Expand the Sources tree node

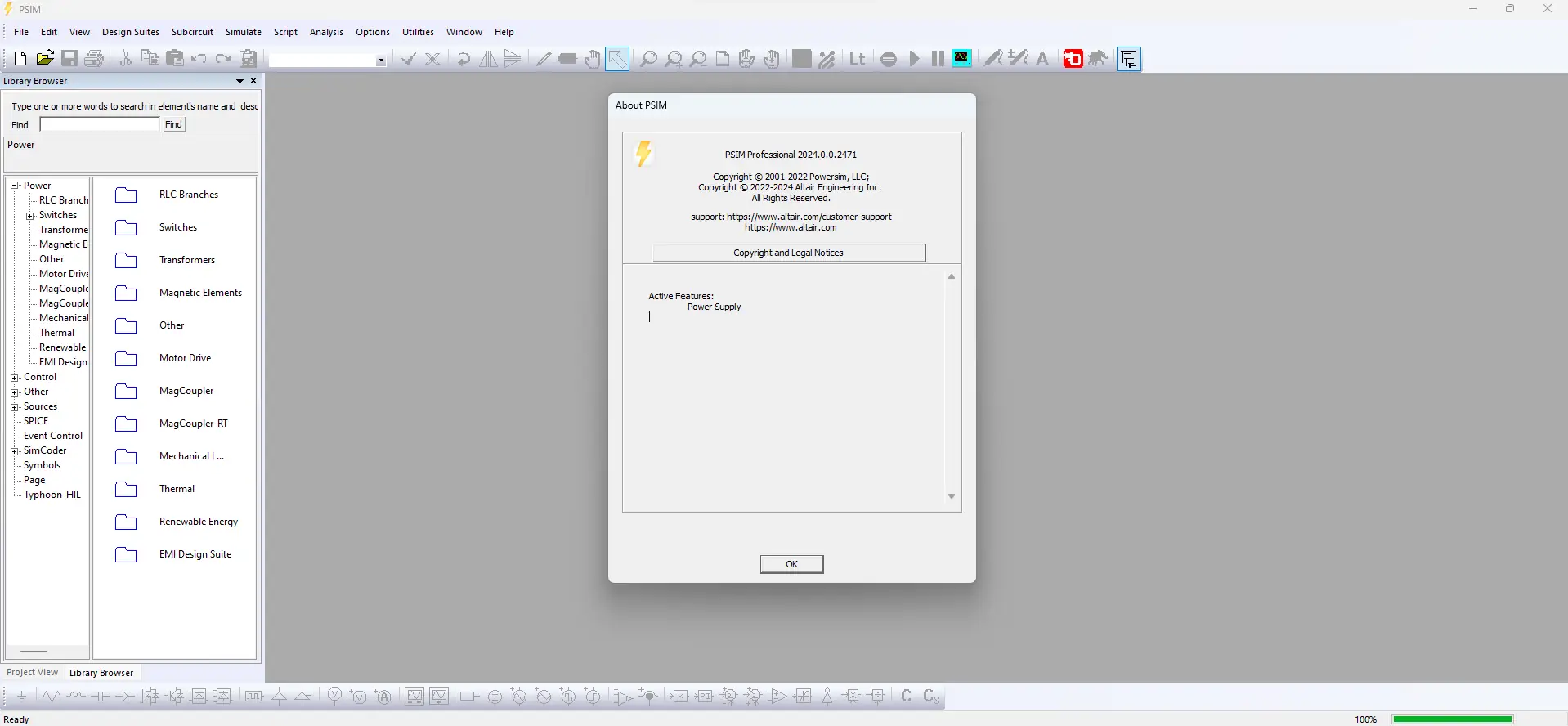click(14, 407)
